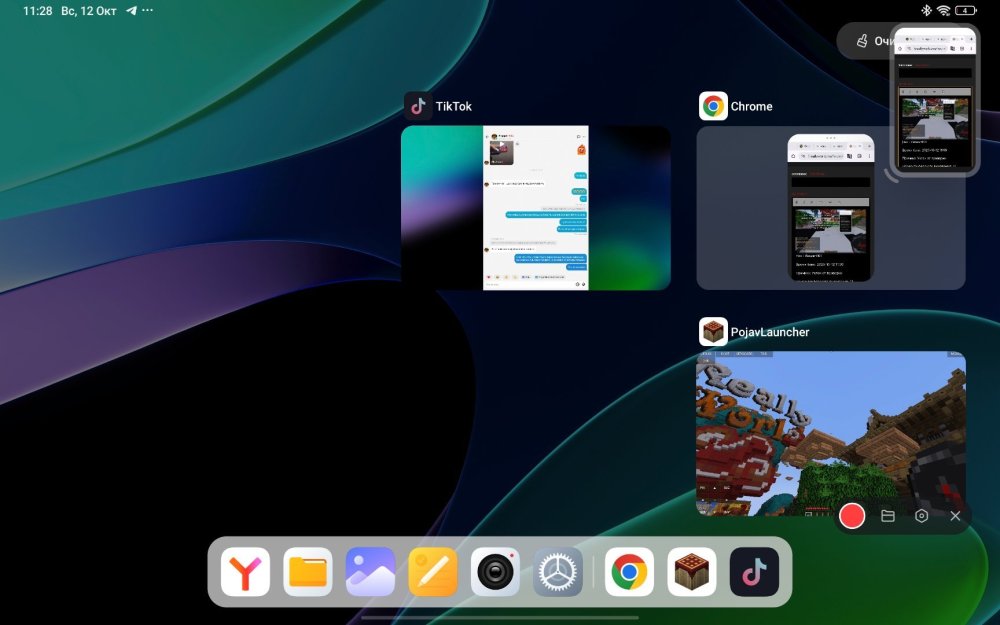Tap the TikTok icon above its card
The width and height of the screenshot is (1000, 625).
(418, 106)
